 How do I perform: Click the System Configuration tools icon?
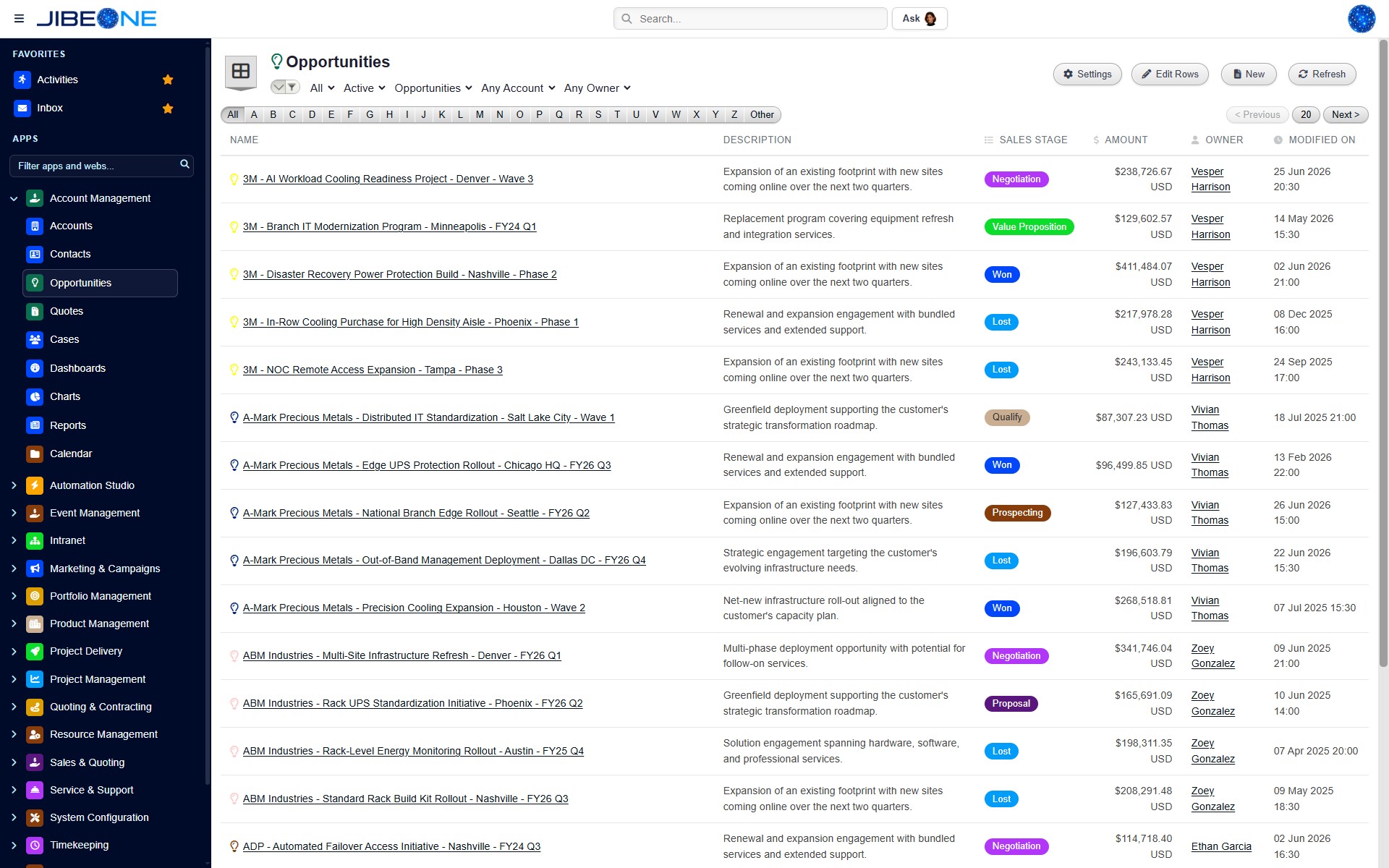pyautogui.click(x=35, y=817)
